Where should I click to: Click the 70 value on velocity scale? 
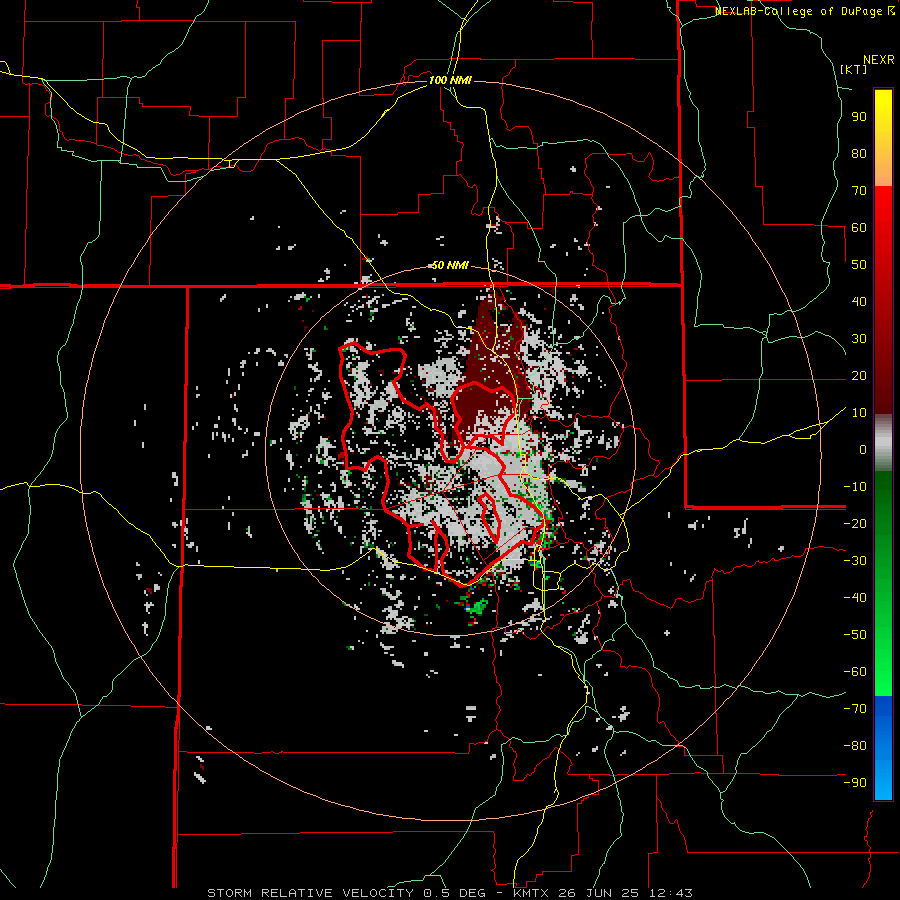pyautogui.click(x=859, y=191)
